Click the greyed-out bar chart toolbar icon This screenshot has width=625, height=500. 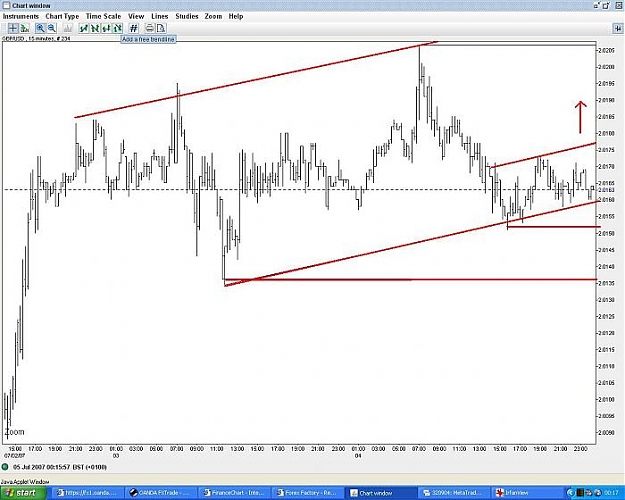tap(68, 28)
